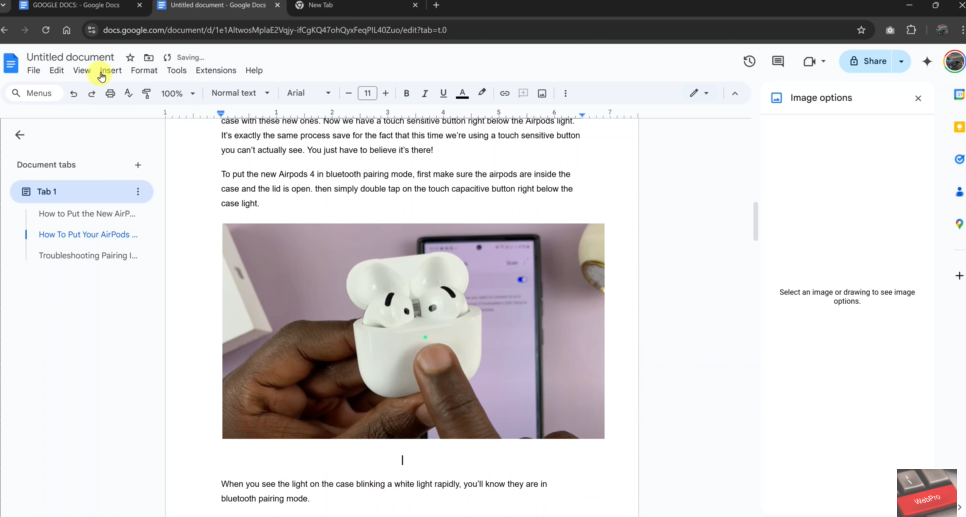Image resolution: width=966 pixels, height=517 pixels.
Task: Open browser extensions puzzle icon
Action: click(911, 30)
